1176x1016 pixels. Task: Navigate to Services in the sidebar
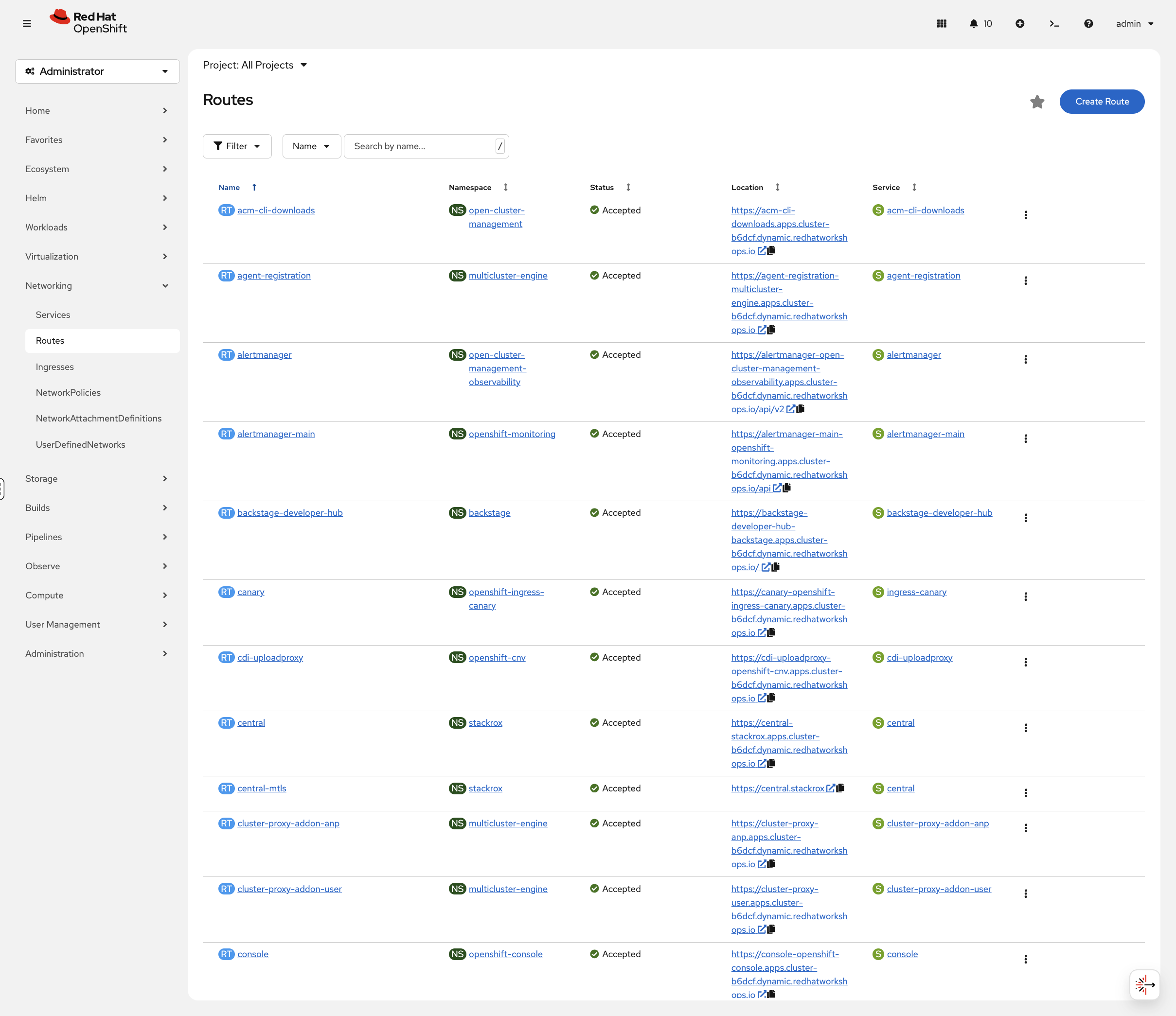53,314
